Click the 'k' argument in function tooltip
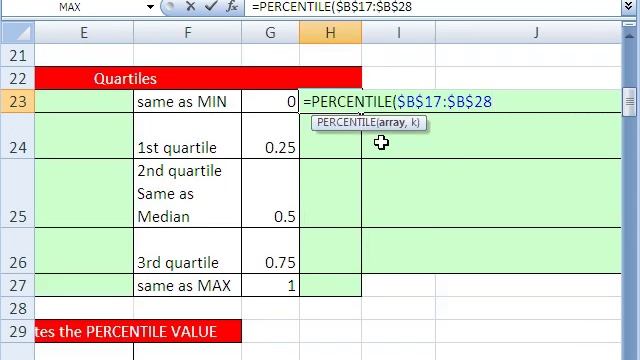The image size is (640, 360). [413, 122]
